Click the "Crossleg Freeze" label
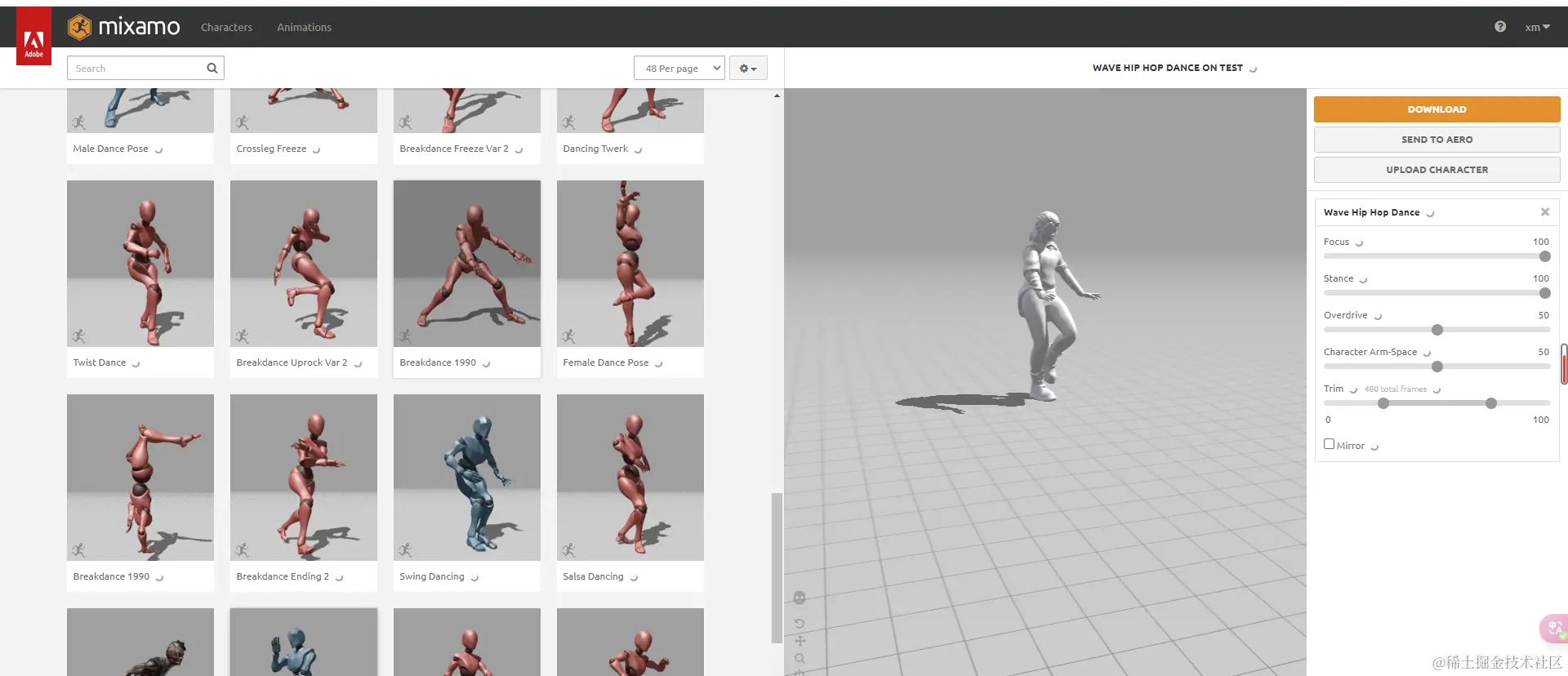Screen dimensions: 1568x676 (271, 149)
